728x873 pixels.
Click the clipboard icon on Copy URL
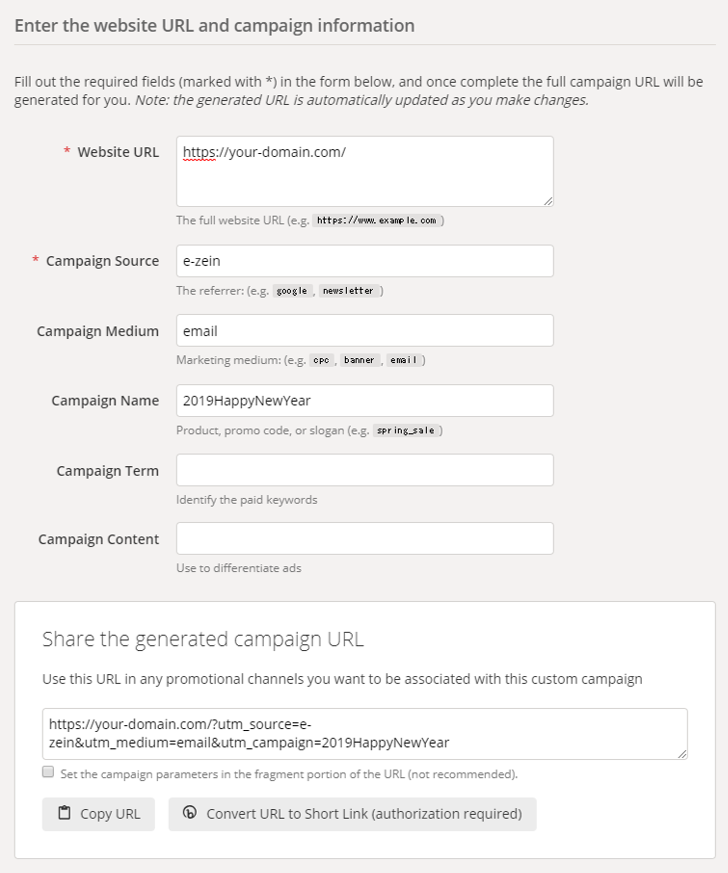pos(65,814)
